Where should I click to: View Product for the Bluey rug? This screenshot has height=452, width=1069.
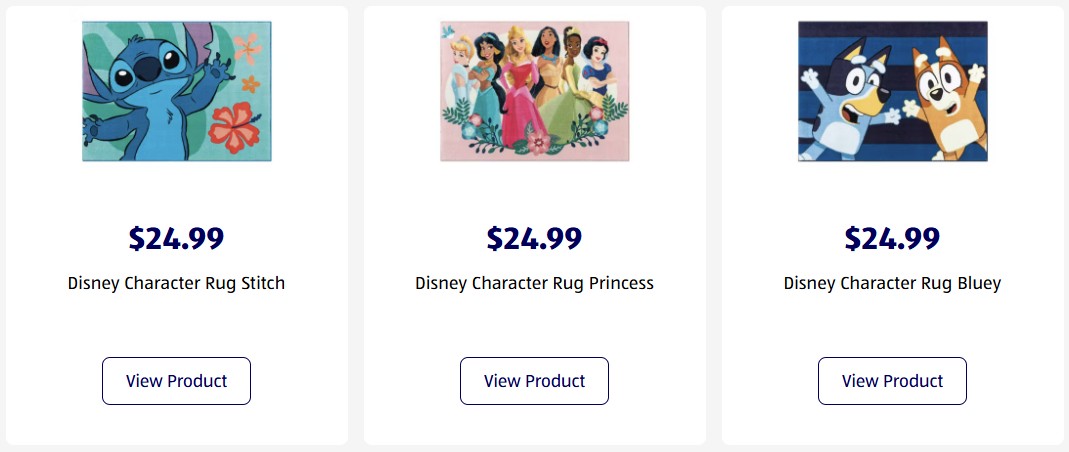(892, 381)
